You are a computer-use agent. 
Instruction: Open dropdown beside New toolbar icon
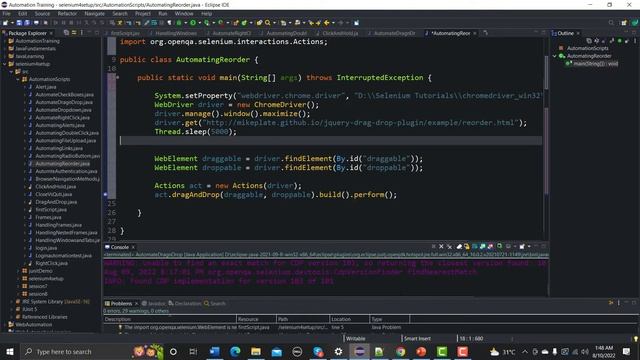pos(12,23)
